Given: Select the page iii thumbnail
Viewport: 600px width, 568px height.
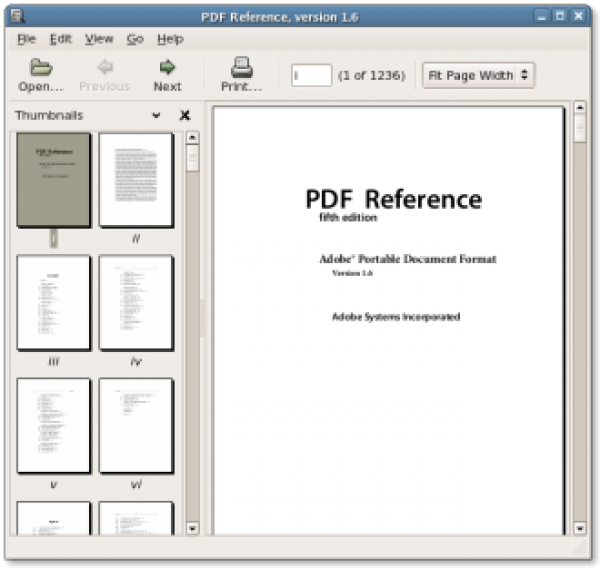Looking at the screenshot, I should (54, 303).
